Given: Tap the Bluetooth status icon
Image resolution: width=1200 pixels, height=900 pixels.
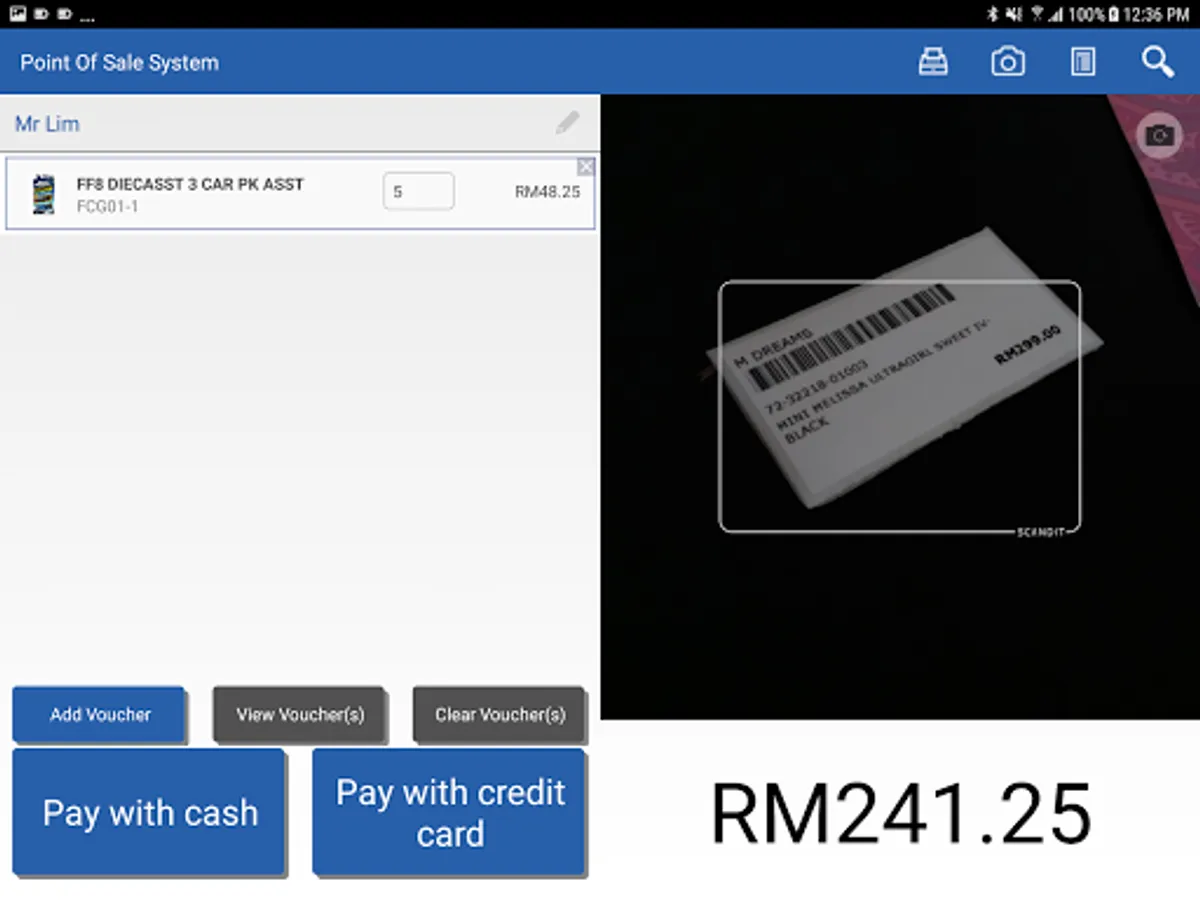Looking at the screenshot, I should coord(993,14).
